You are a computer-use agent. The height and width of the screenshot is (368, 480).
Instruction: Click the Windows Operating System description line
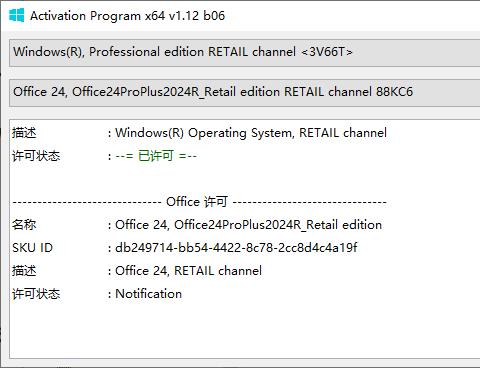[x=251, y=133]
